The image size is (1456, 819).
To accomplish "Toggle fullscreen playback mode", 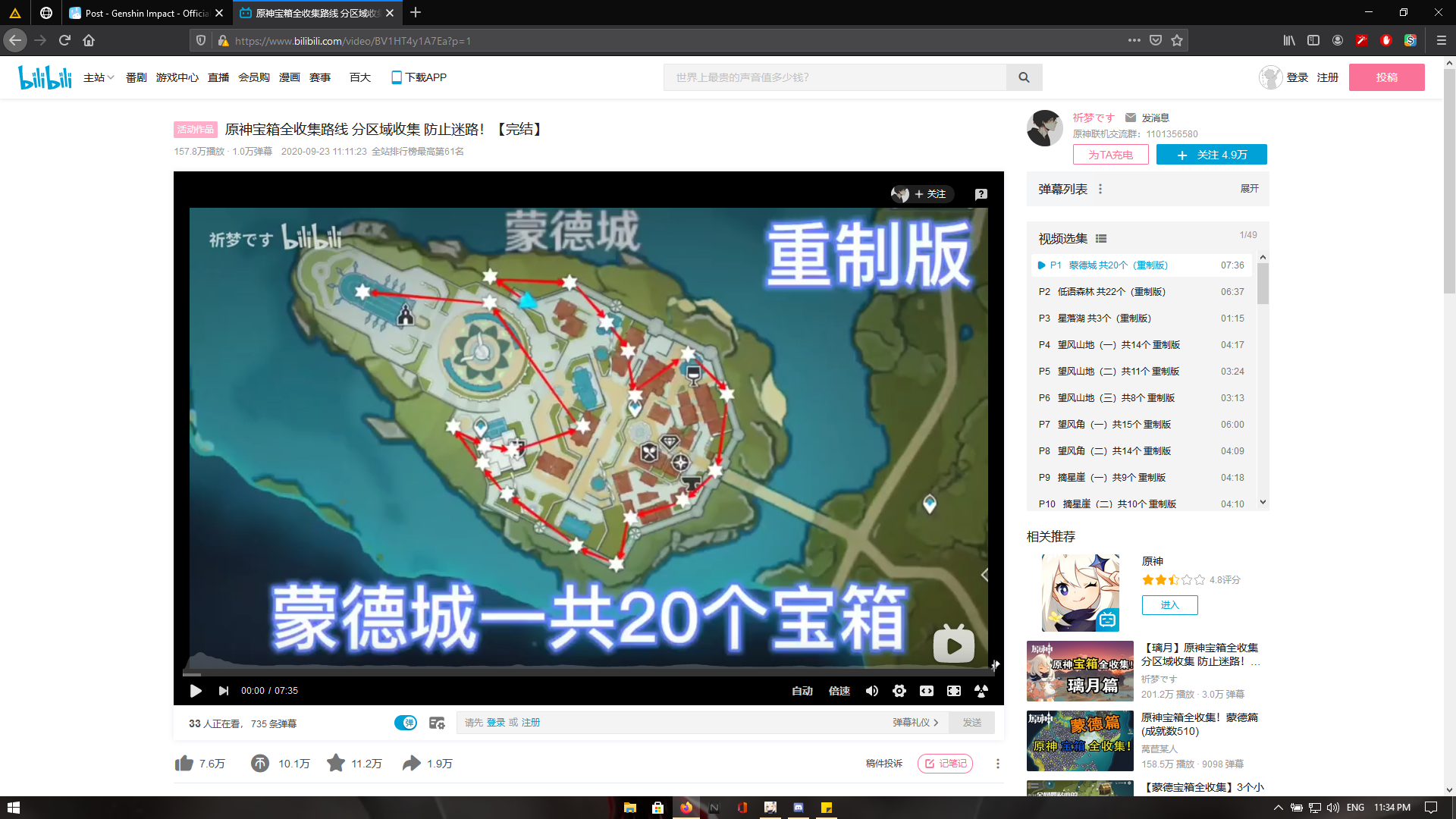I will point(954,691).
